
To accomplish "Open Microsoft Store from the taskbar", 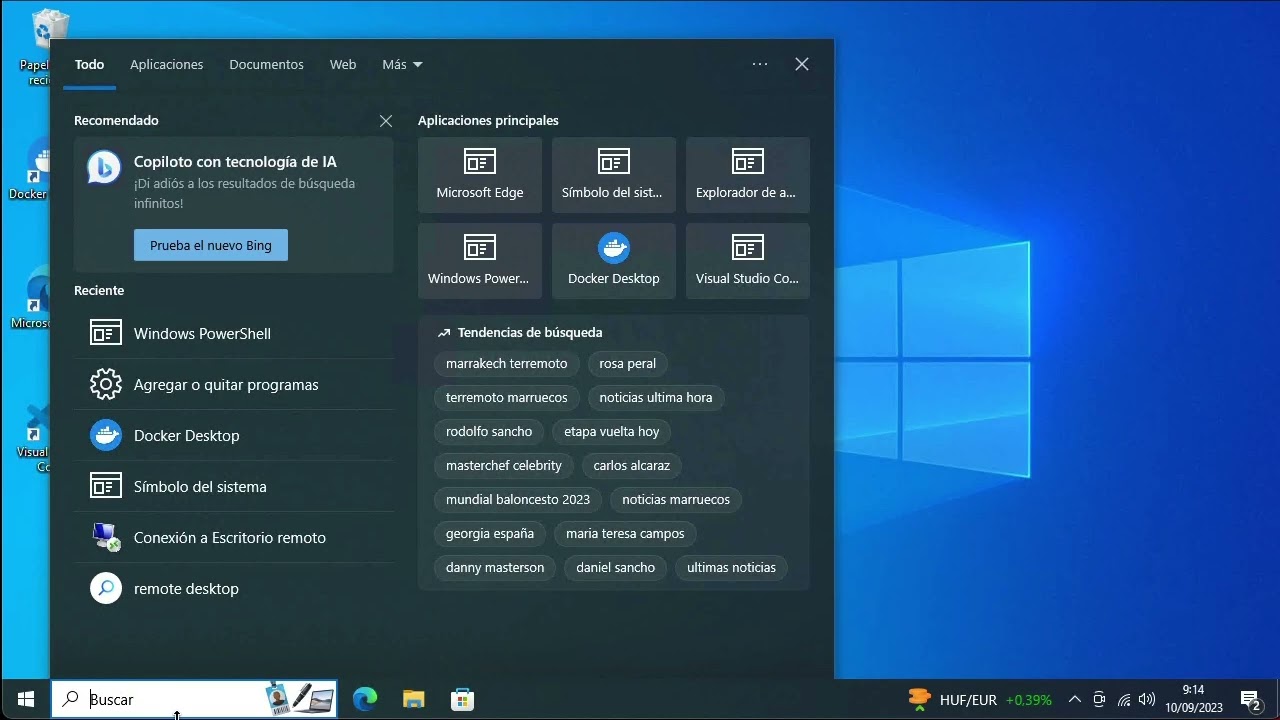I will [x=462, y=699].
